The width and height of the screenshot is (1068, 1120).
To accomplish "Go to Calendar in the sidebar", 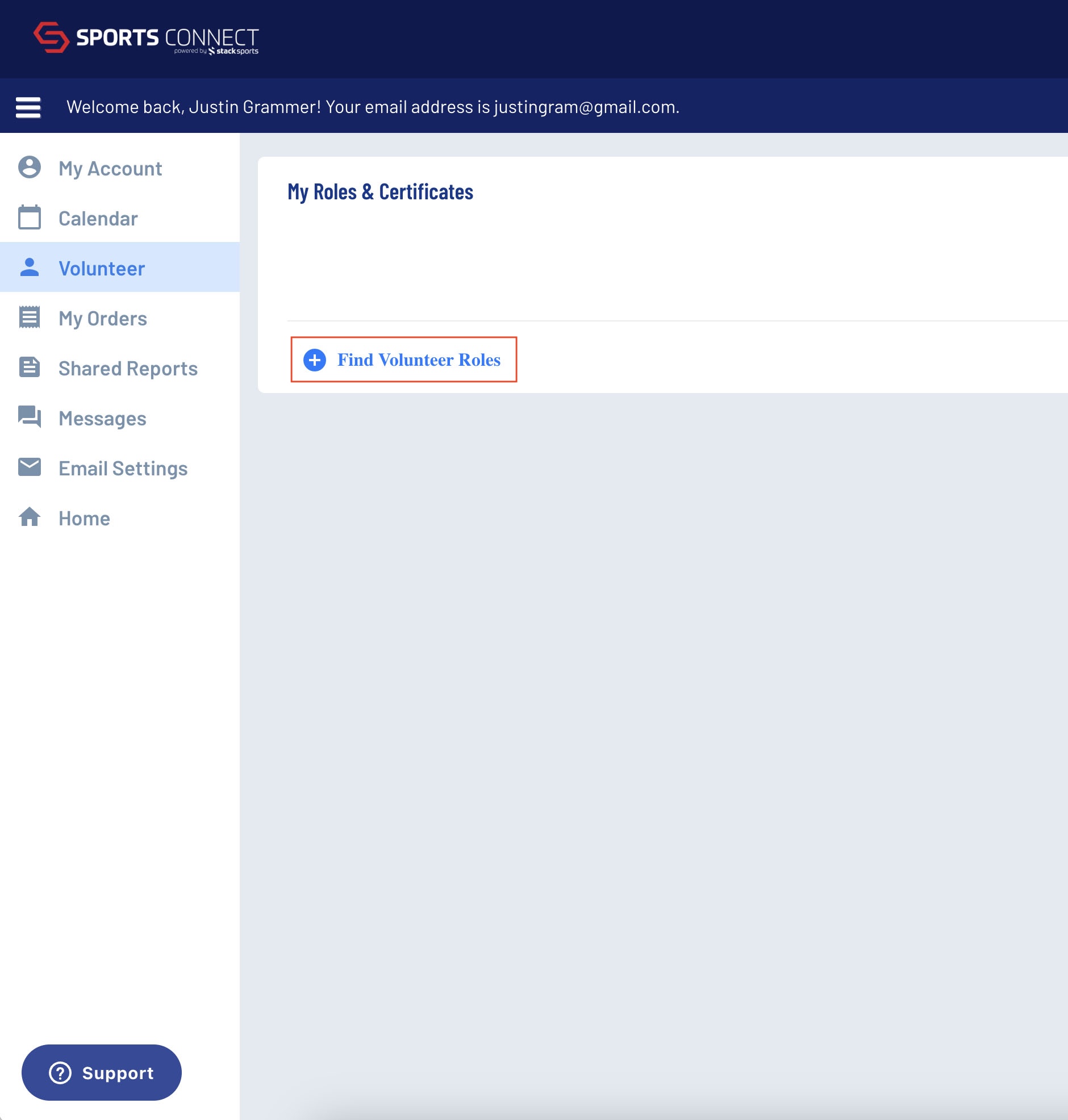I will 98,219.
